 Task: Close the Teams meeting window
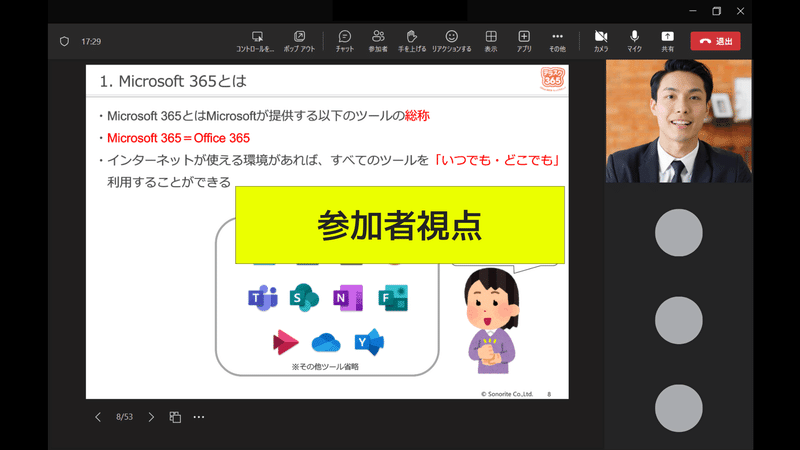click(740, 11)
